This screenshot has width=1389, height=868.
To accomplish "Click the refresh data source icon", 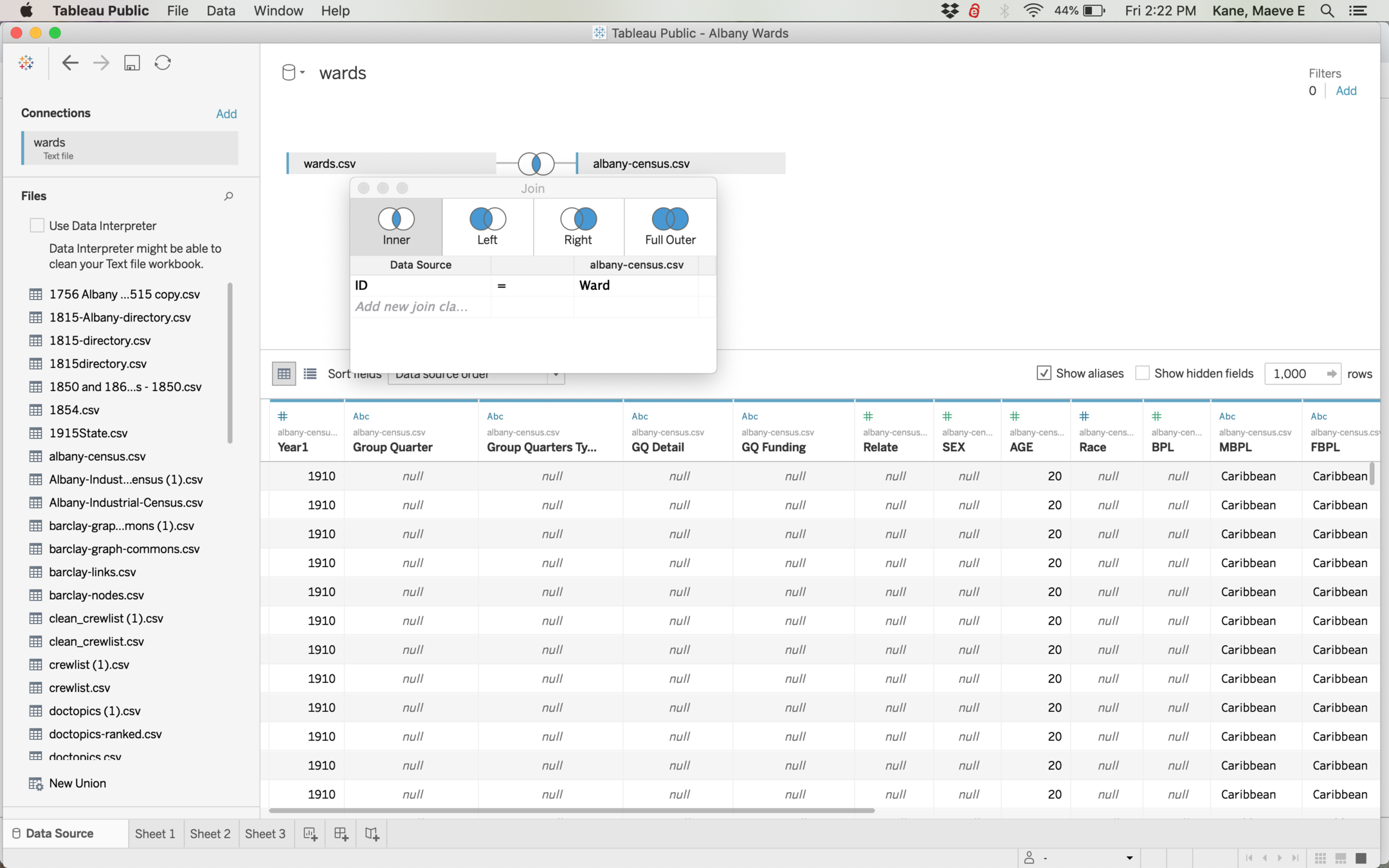I will pyautogui.click(x=163, y=62).
